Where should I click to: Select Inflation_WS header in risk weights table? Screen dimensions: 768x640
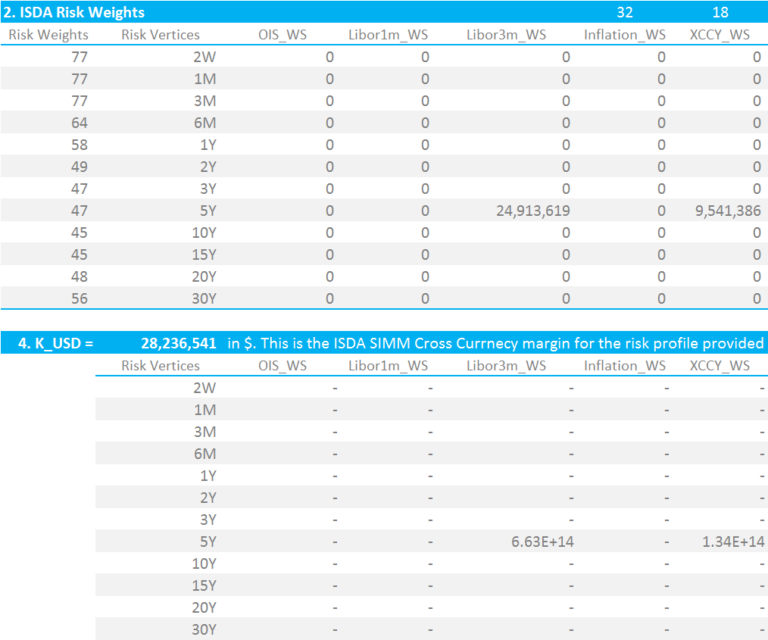coord(624,35)
